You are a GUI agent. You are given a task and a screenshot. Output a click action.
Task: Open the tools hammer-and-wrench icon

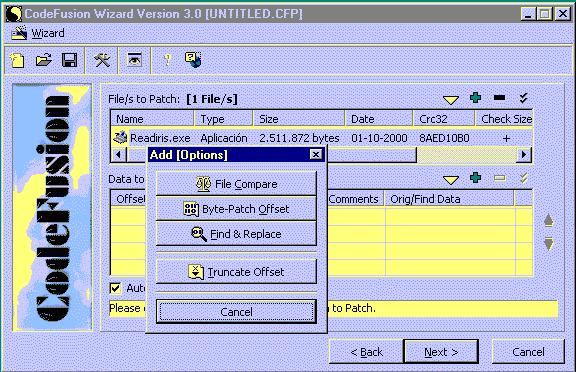point(102,60)
